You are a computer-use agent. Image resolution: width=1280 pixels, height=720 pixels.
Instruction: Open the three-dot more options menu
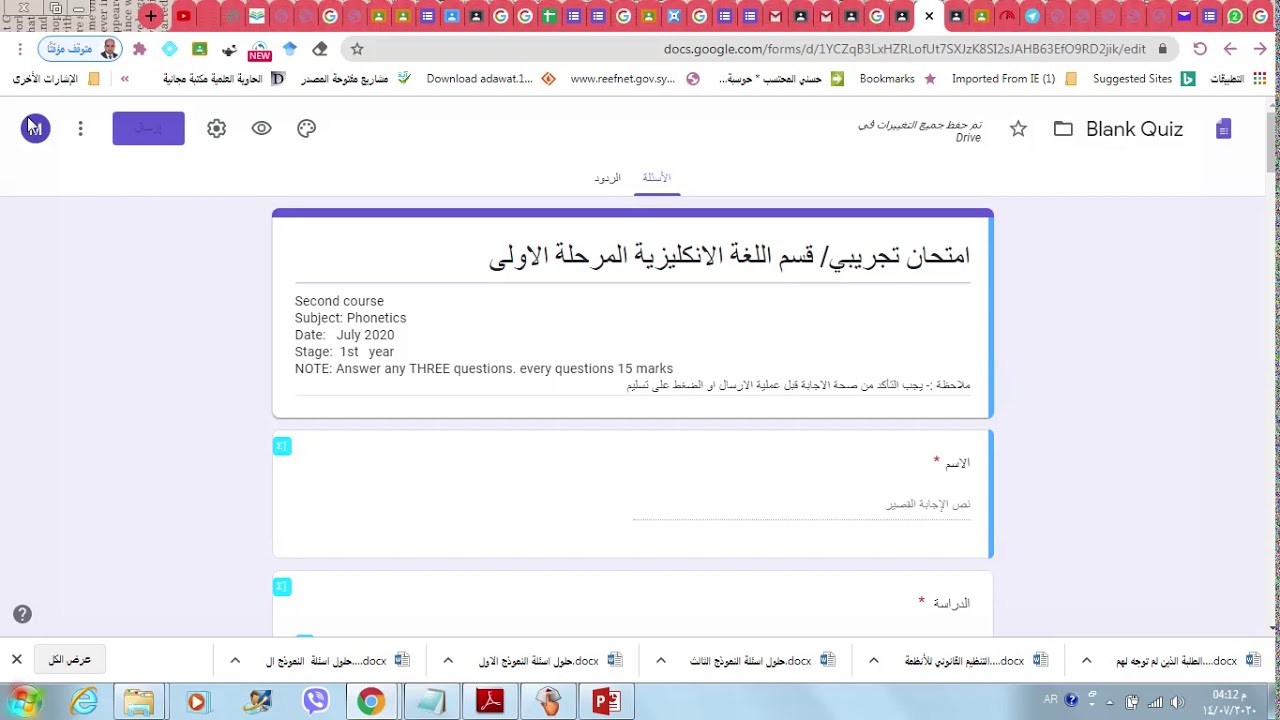(80, 128)
